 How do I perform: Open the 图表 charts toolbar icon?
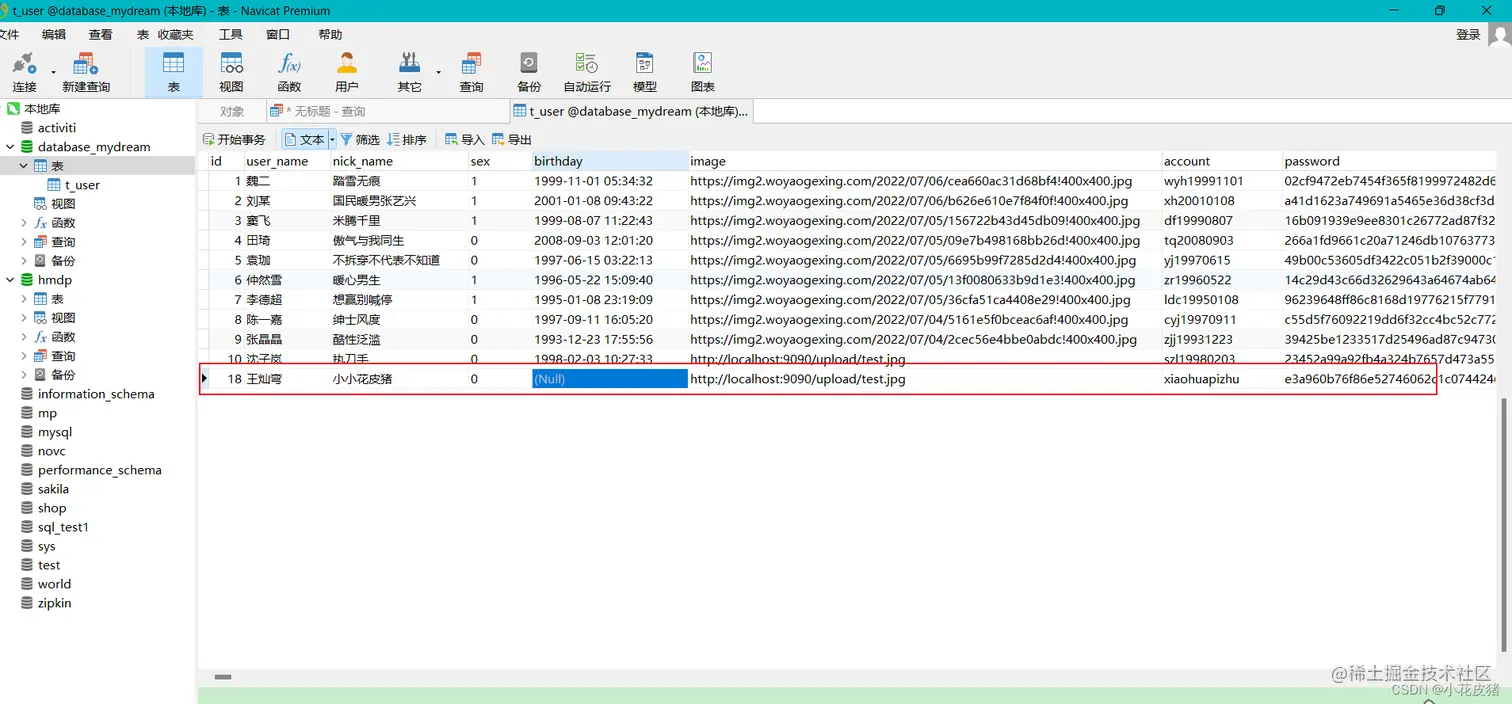tap(703, 73)
